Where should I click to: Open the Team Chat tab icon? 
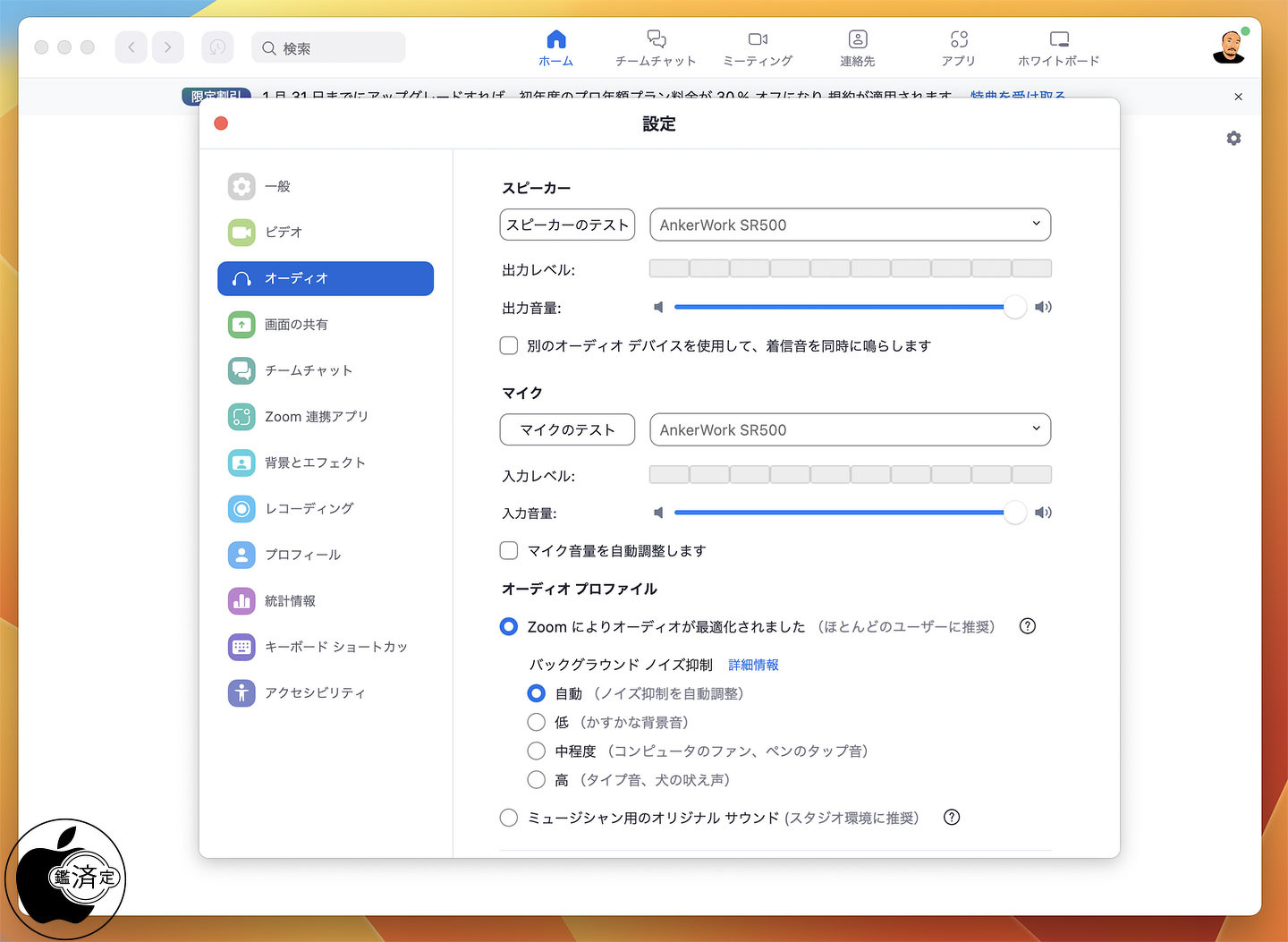point(656,39)
